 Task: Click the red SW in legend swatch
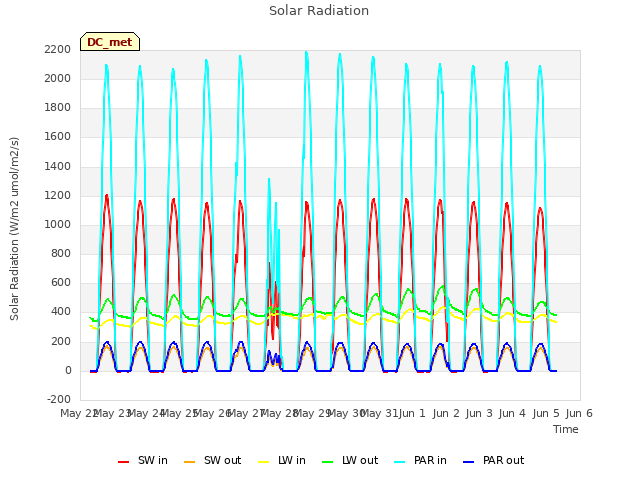click(x=123, y=462)
